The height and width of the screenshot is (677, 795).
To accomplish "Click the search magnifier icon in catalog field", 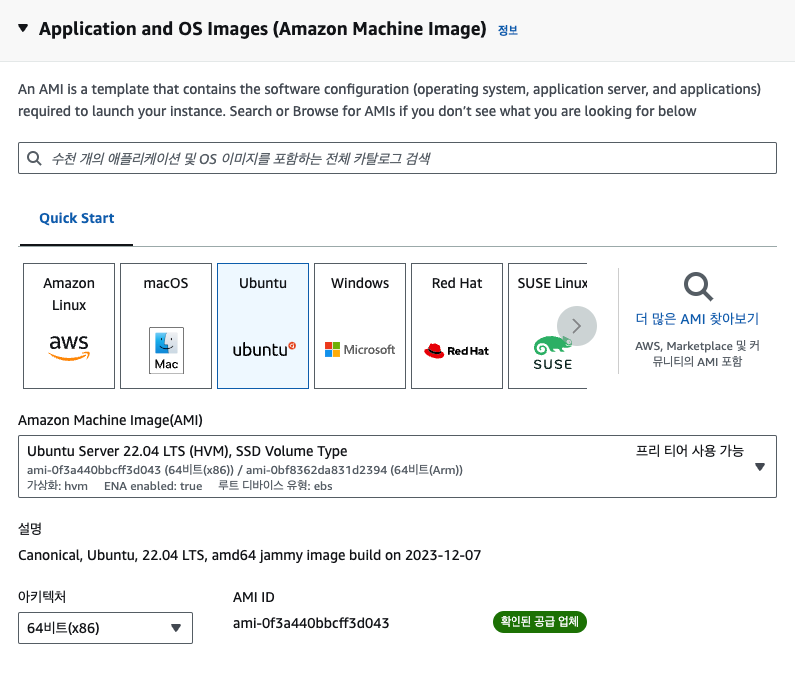I will click(34, 158).
